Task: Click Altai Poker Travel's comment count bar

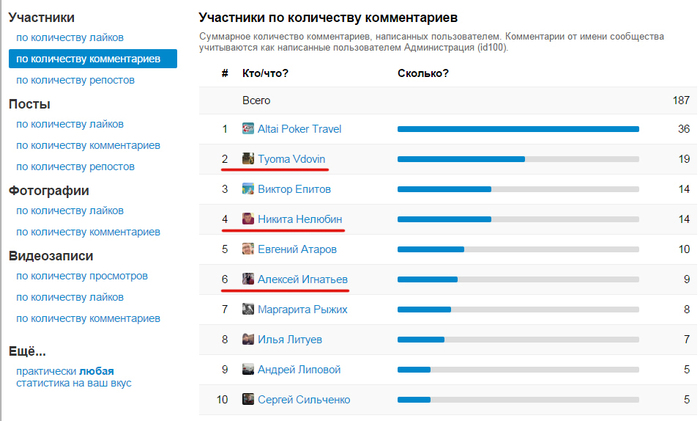Action: click(x=518, y=129)
